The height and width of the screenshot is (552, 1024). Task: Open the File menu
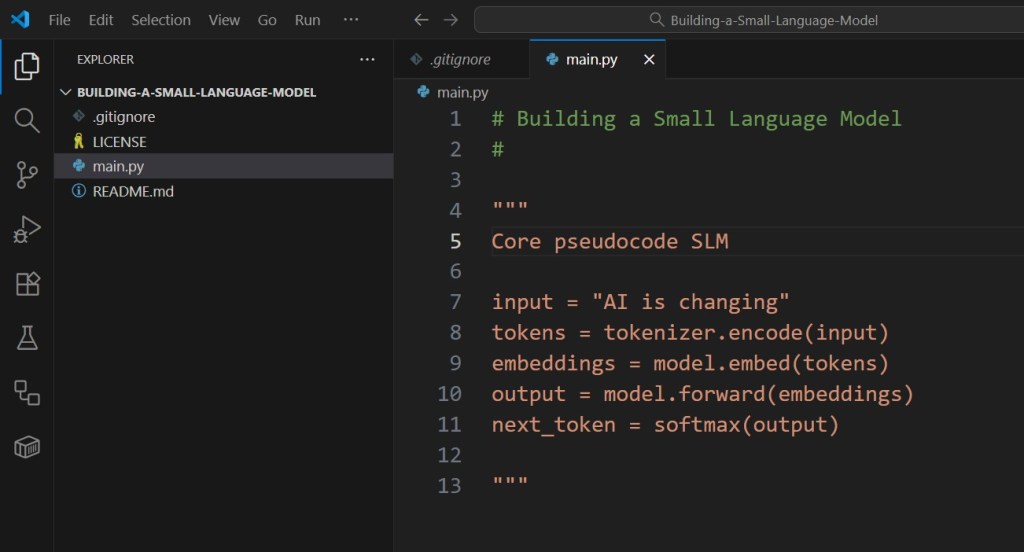59,20
